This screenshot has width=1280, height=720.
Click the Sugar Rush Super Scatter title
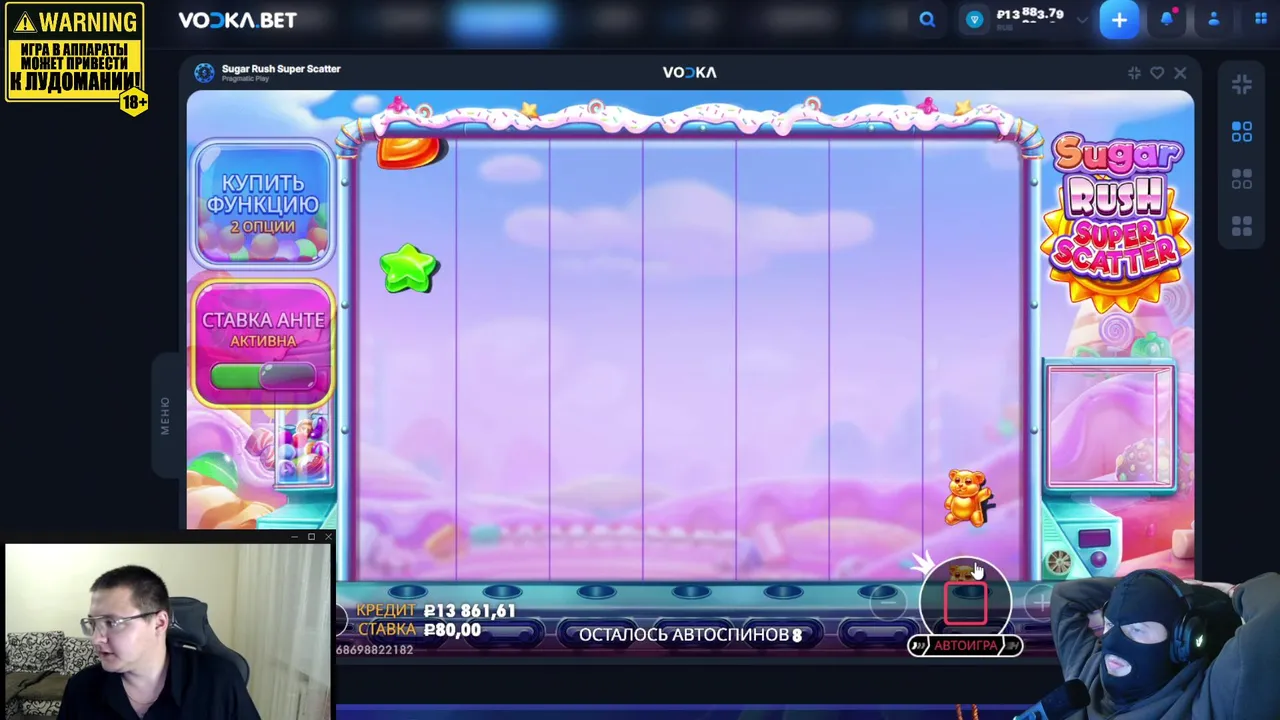click(x=281, y=69)
